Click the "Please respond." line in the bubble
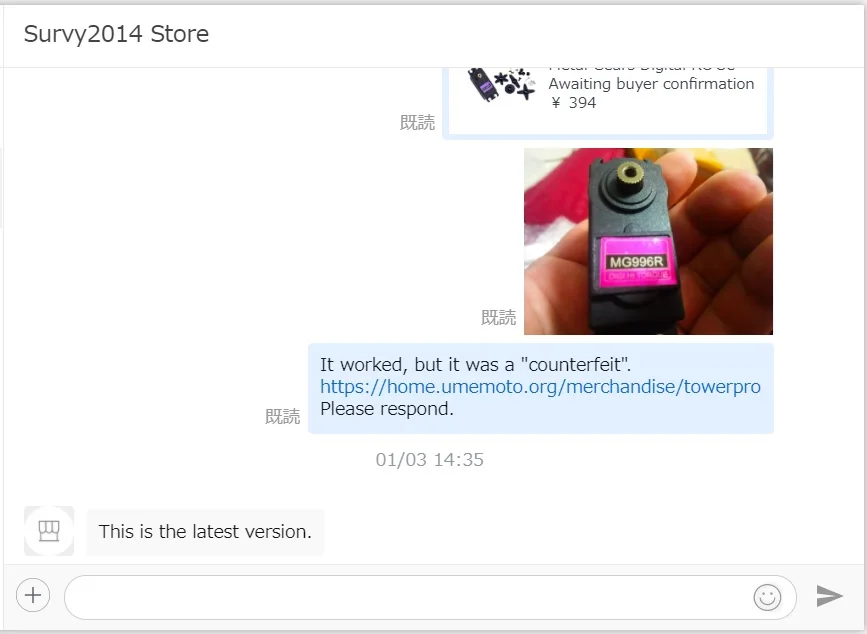The height and width of the screenshot is (634, 867). pos(387,409)
